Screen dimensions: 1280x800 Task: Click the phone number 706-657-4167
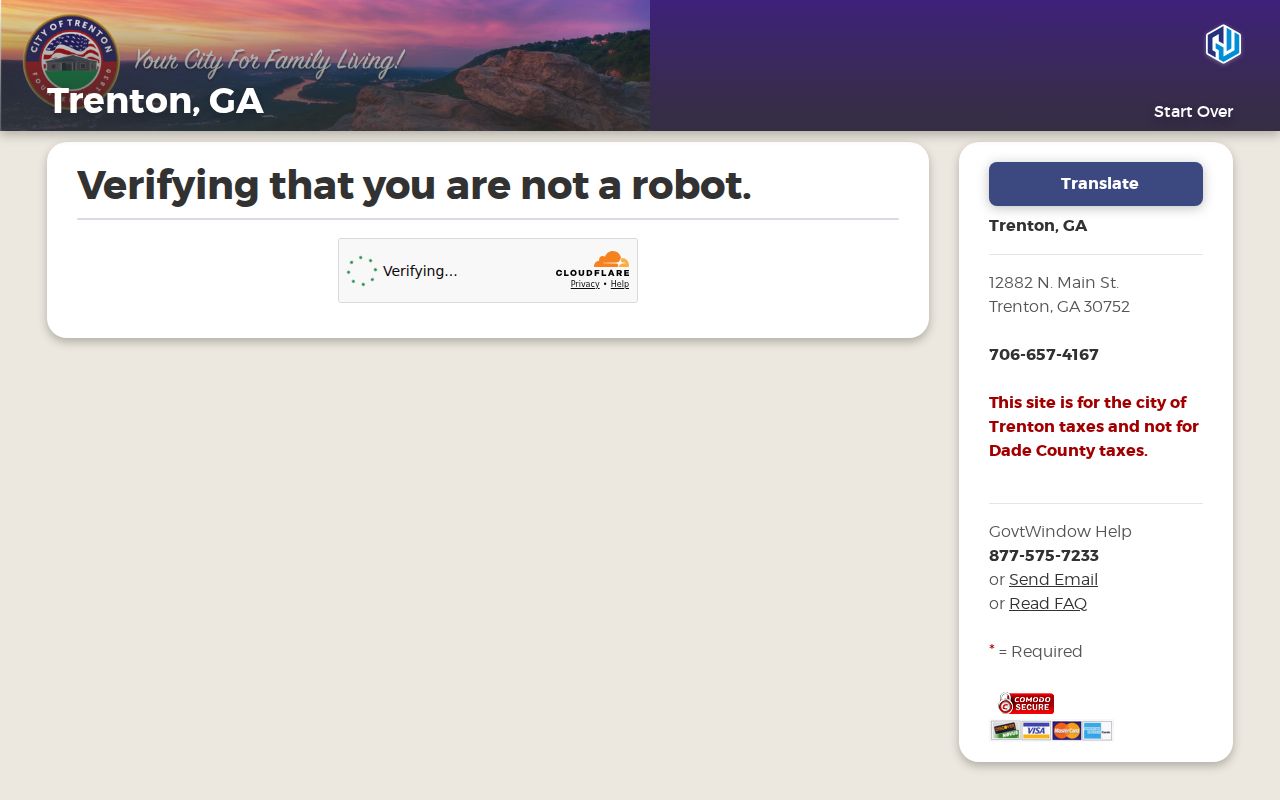pyautogui.click(x=1044, y=355)
